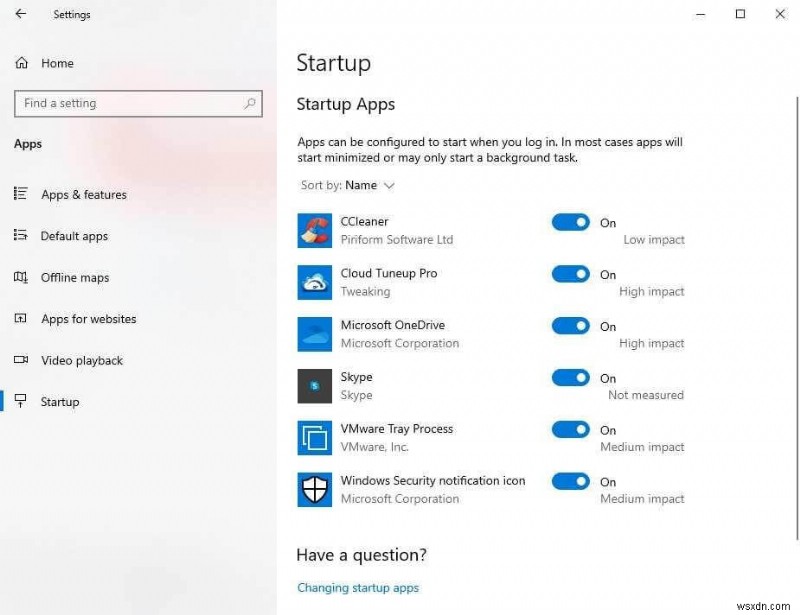The image size is (800, 615).
Task: Click the Skype app icon
Action: pyautogui.click(x=313, y=386)
